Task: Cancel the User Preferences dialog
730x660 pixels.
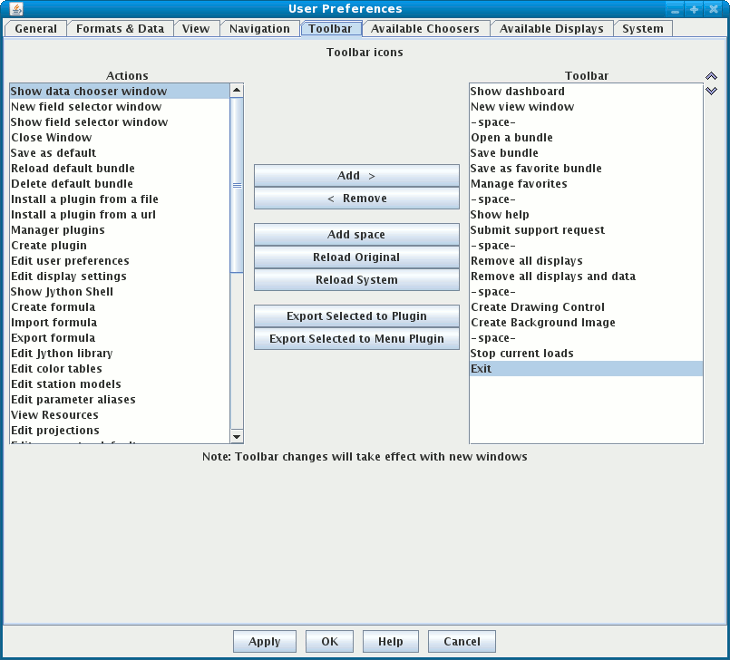Action: tap(461, 642)
